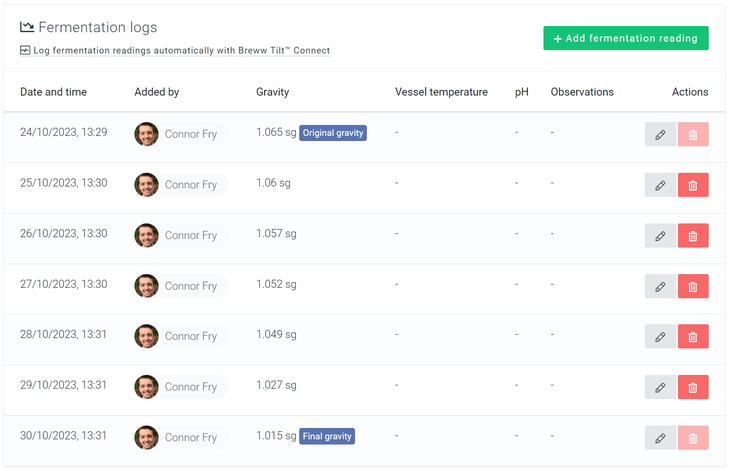730x471 pixels.
Task: Delete the 26/10/2023 1.057 sg reading
Action: coord(693,236)
